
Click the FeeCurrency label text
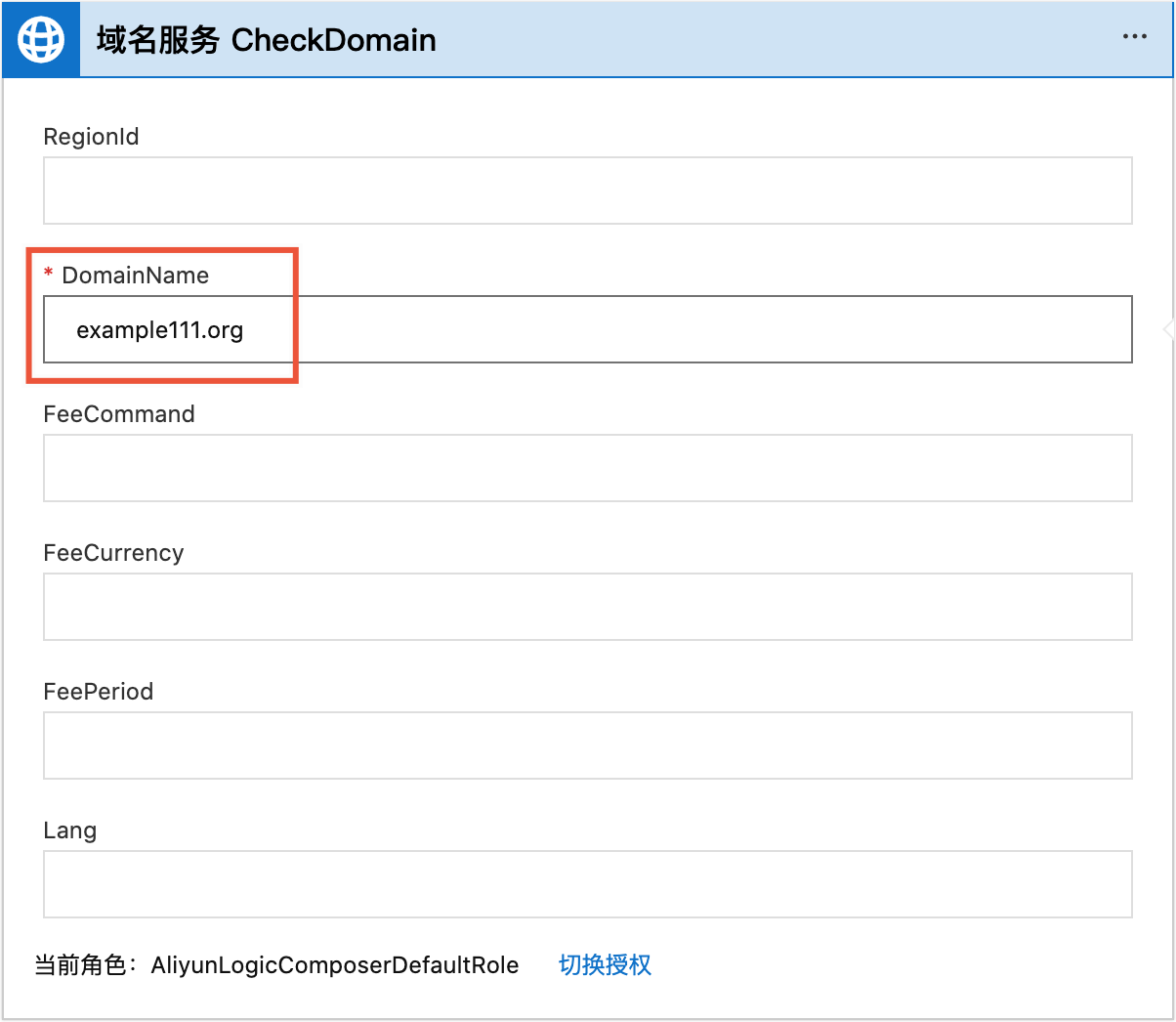tap(113, 553)
